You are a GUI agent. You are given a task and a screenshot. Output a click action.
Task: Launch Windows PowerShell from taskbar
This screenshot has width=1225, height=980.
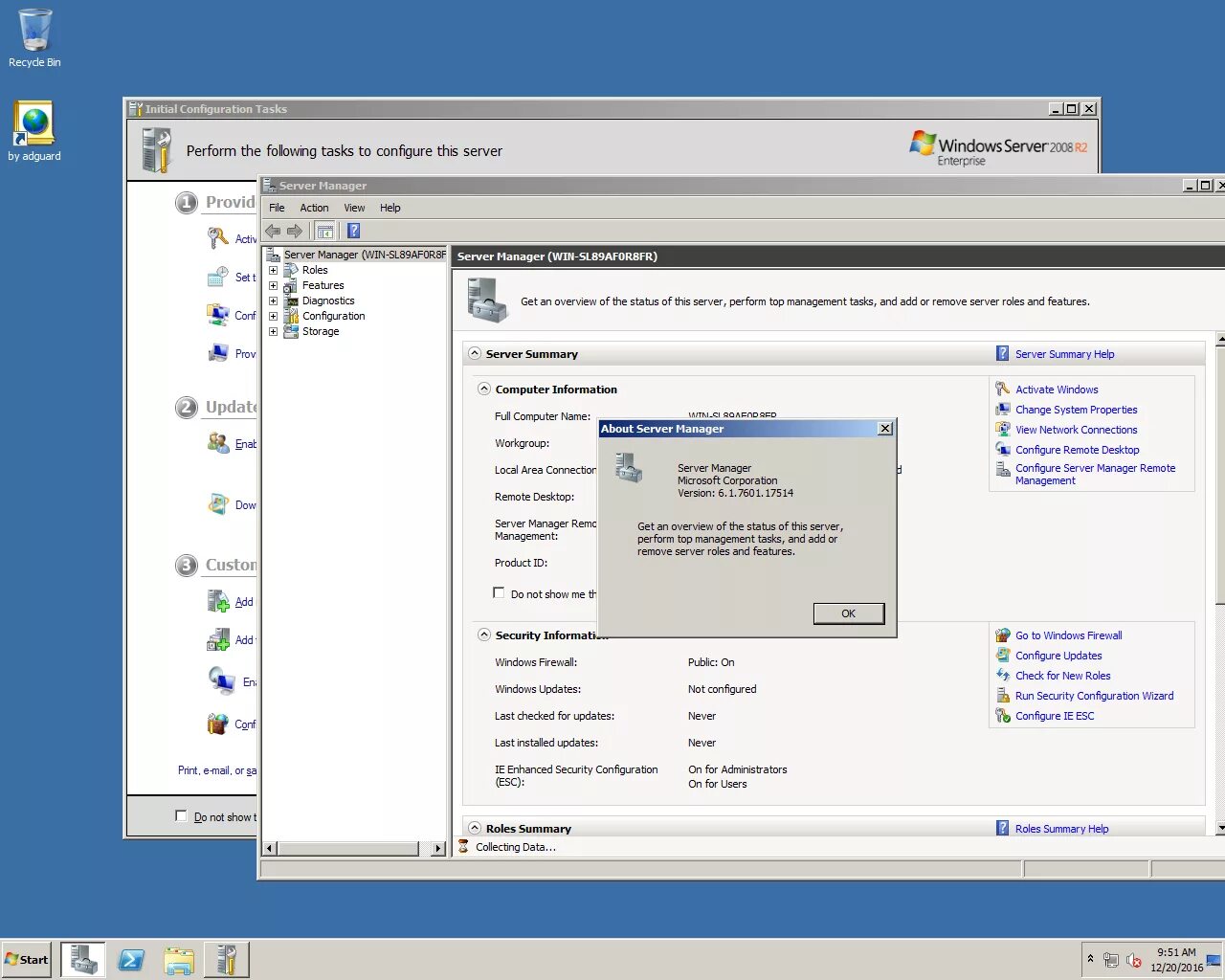(x=131, y=959)
